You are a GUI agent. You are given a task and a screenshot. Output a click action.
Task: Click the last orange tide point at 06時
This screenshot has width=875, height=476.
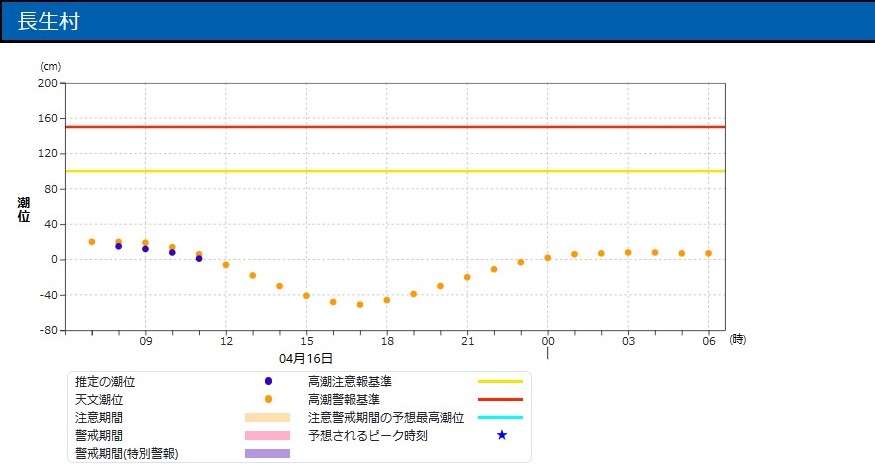tap(708, 253)
